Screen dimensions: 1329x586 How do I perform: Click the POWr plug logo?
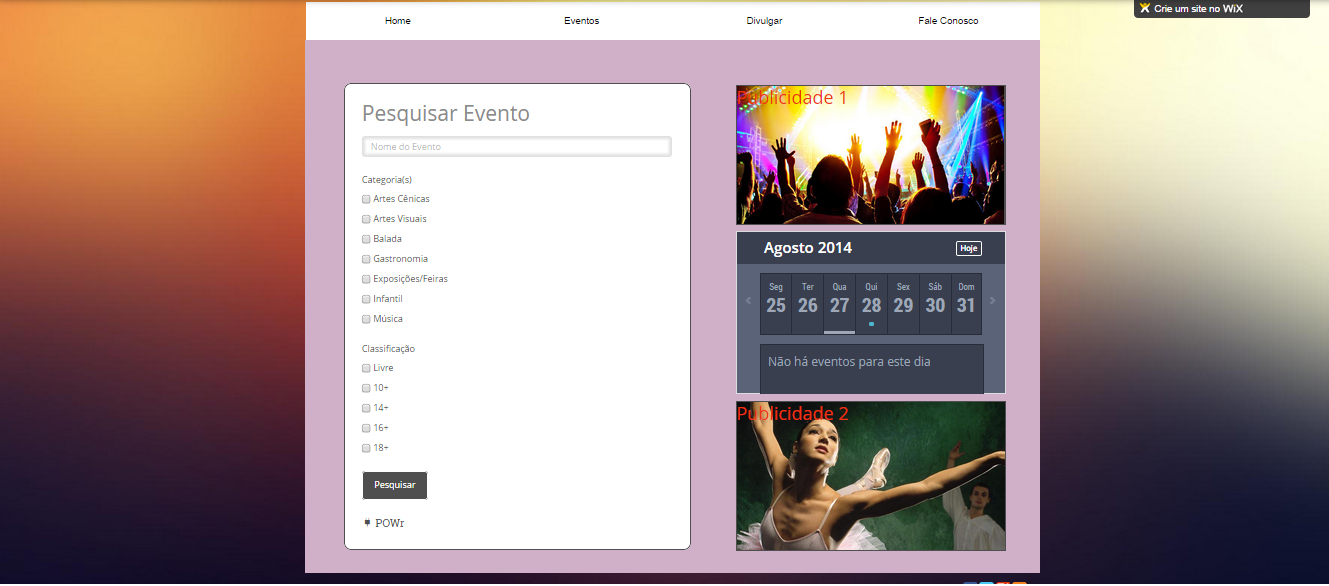[x=368, y=523]
